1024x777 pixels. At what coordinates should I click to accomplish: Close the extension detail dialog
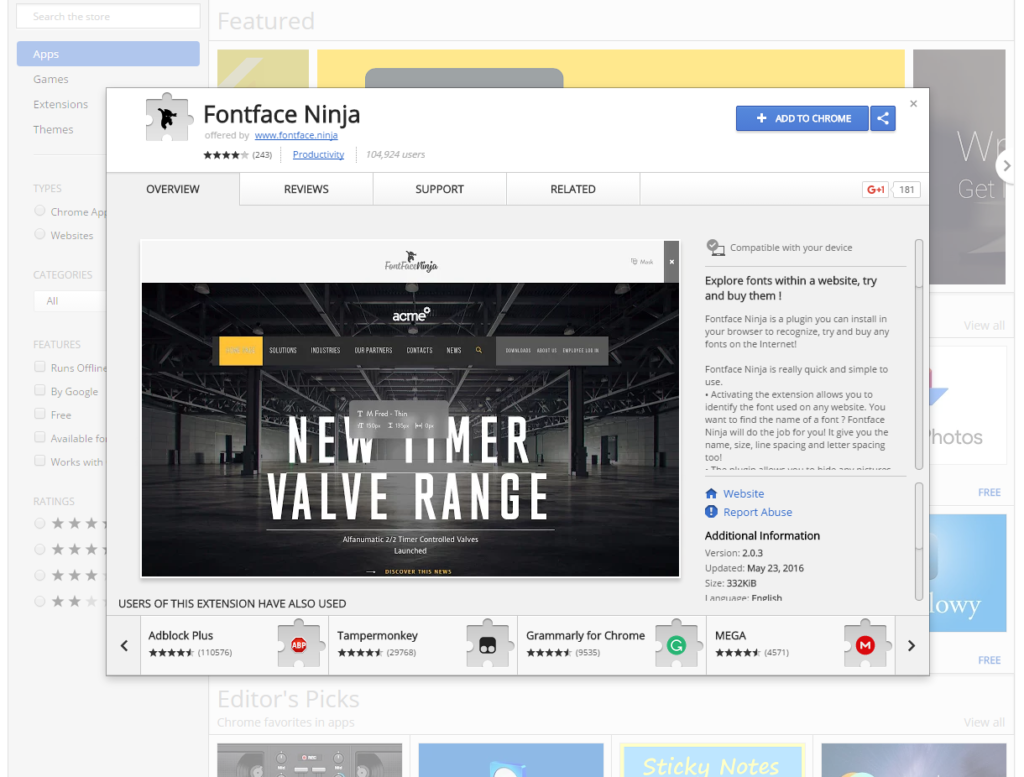914,104
